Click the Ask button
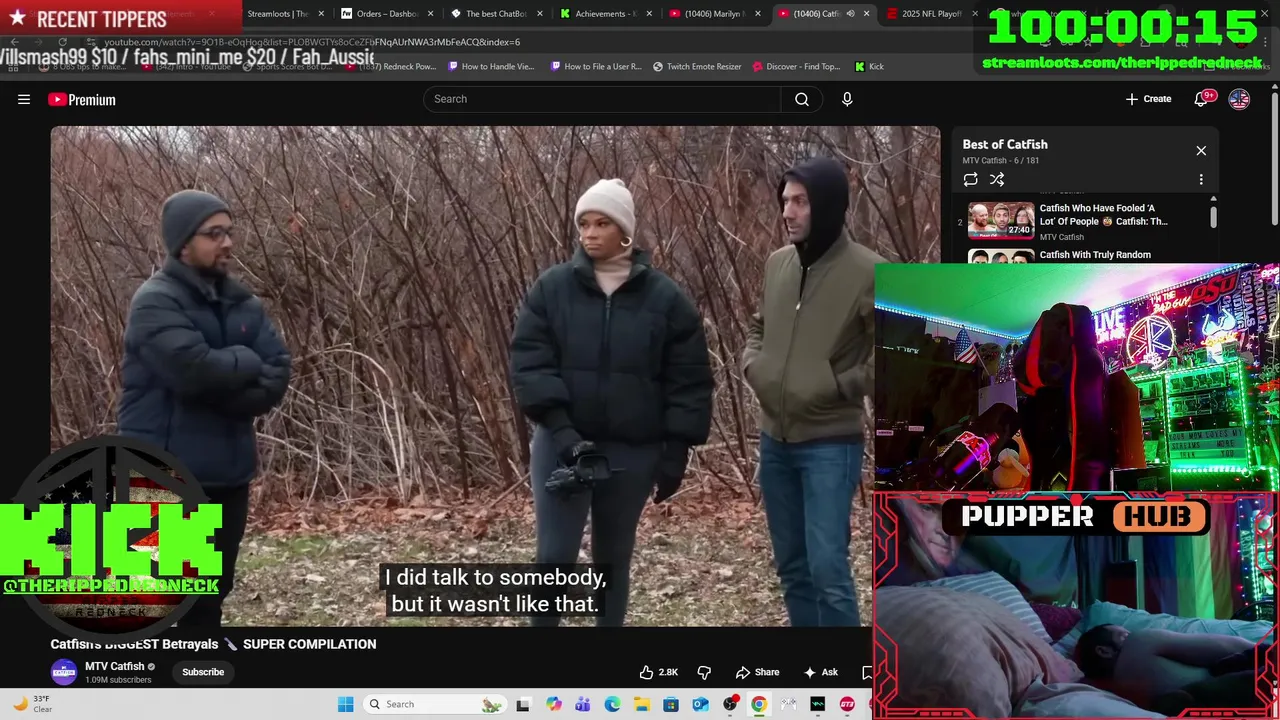This screenshot has width=1280, height=720. (x=820, y=672)
